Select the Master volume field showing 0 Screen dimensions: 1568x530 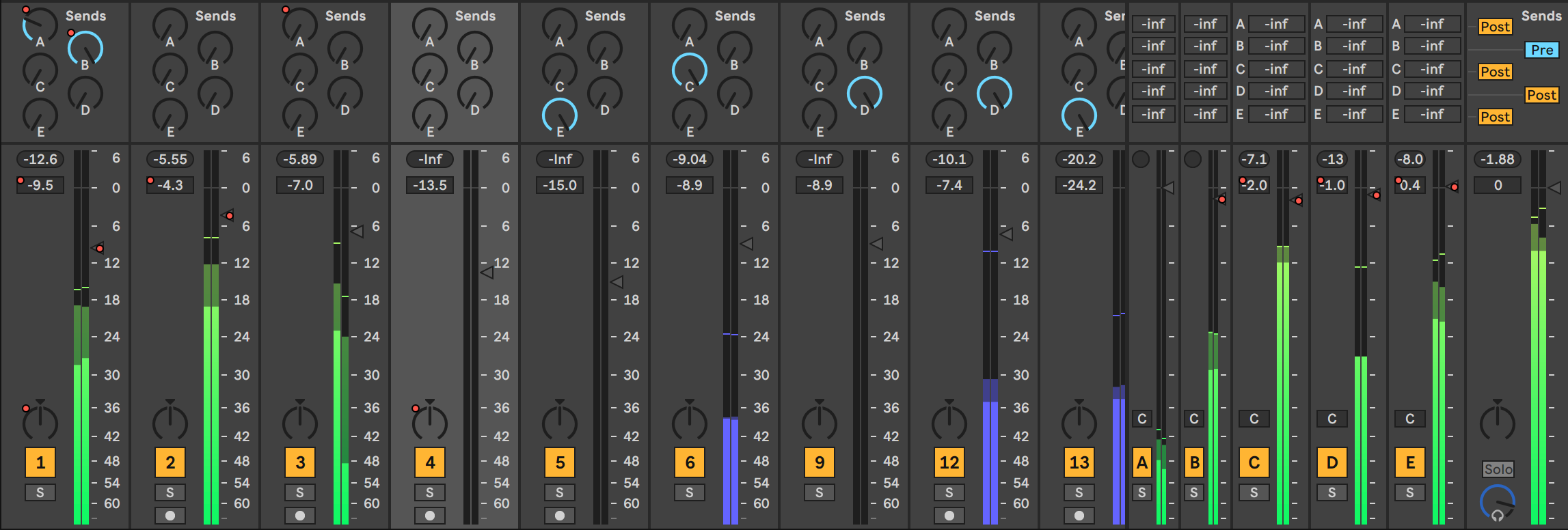(1498, 185)
